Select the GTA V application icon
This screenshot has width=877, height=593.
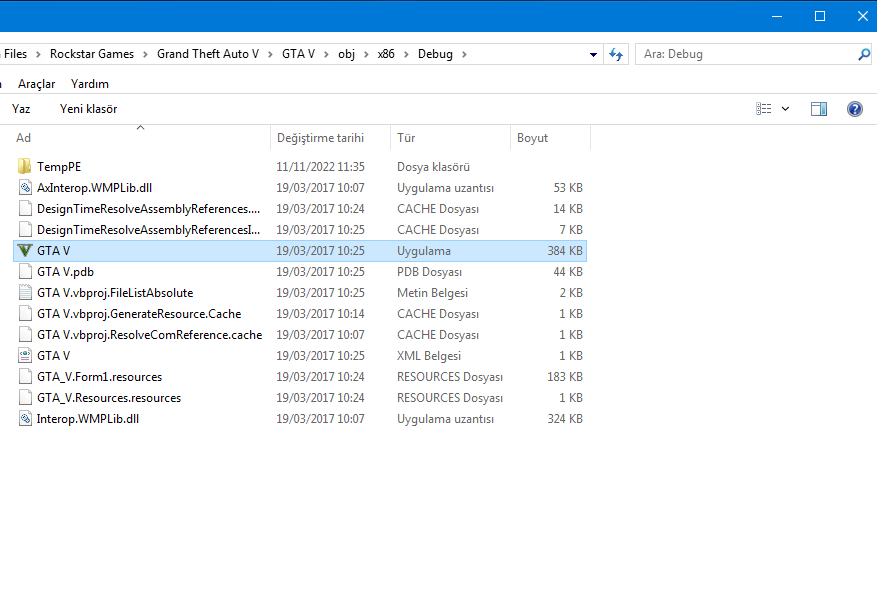[25, 251]
